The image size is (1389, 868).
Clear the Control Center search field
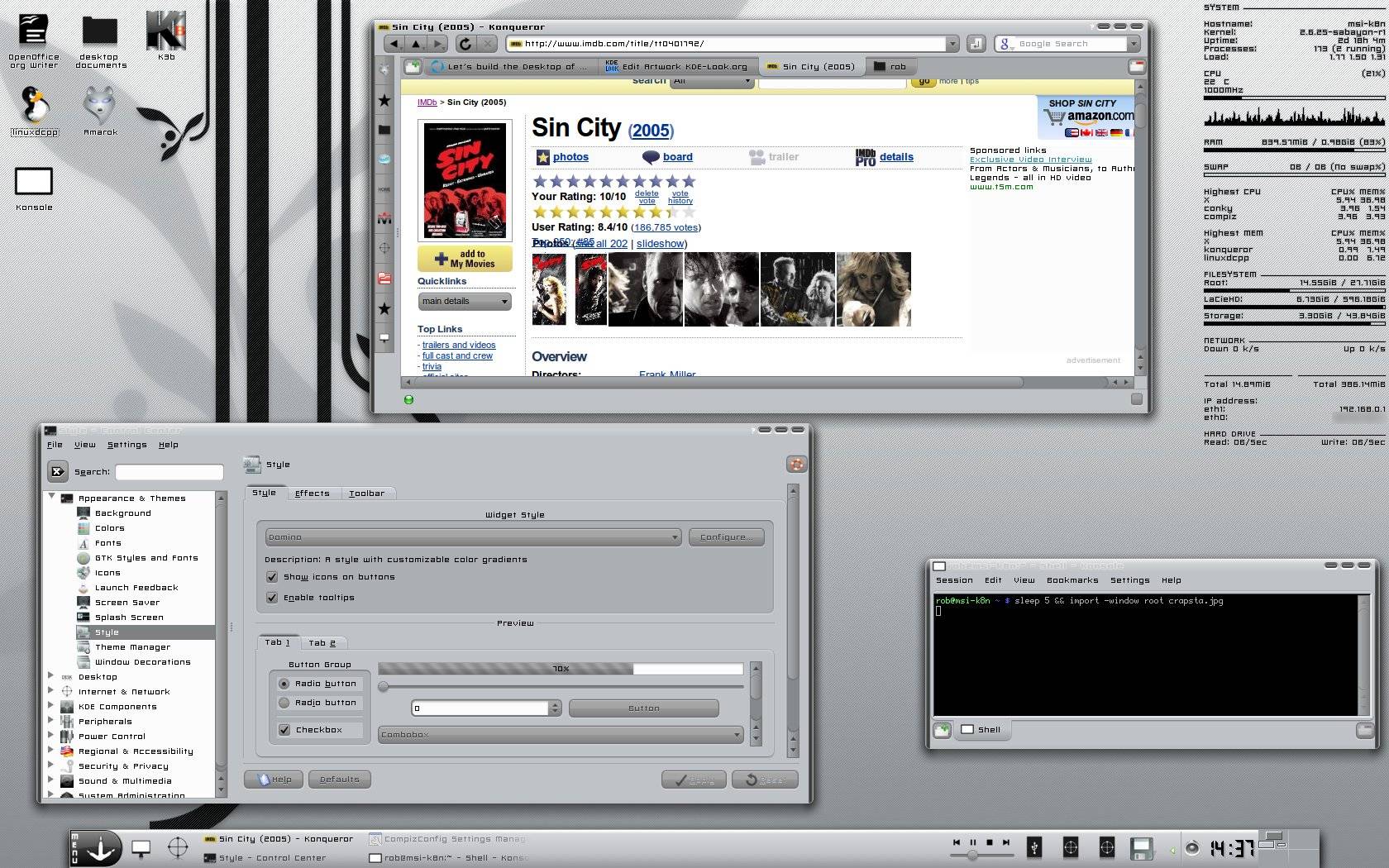[57, 472]
